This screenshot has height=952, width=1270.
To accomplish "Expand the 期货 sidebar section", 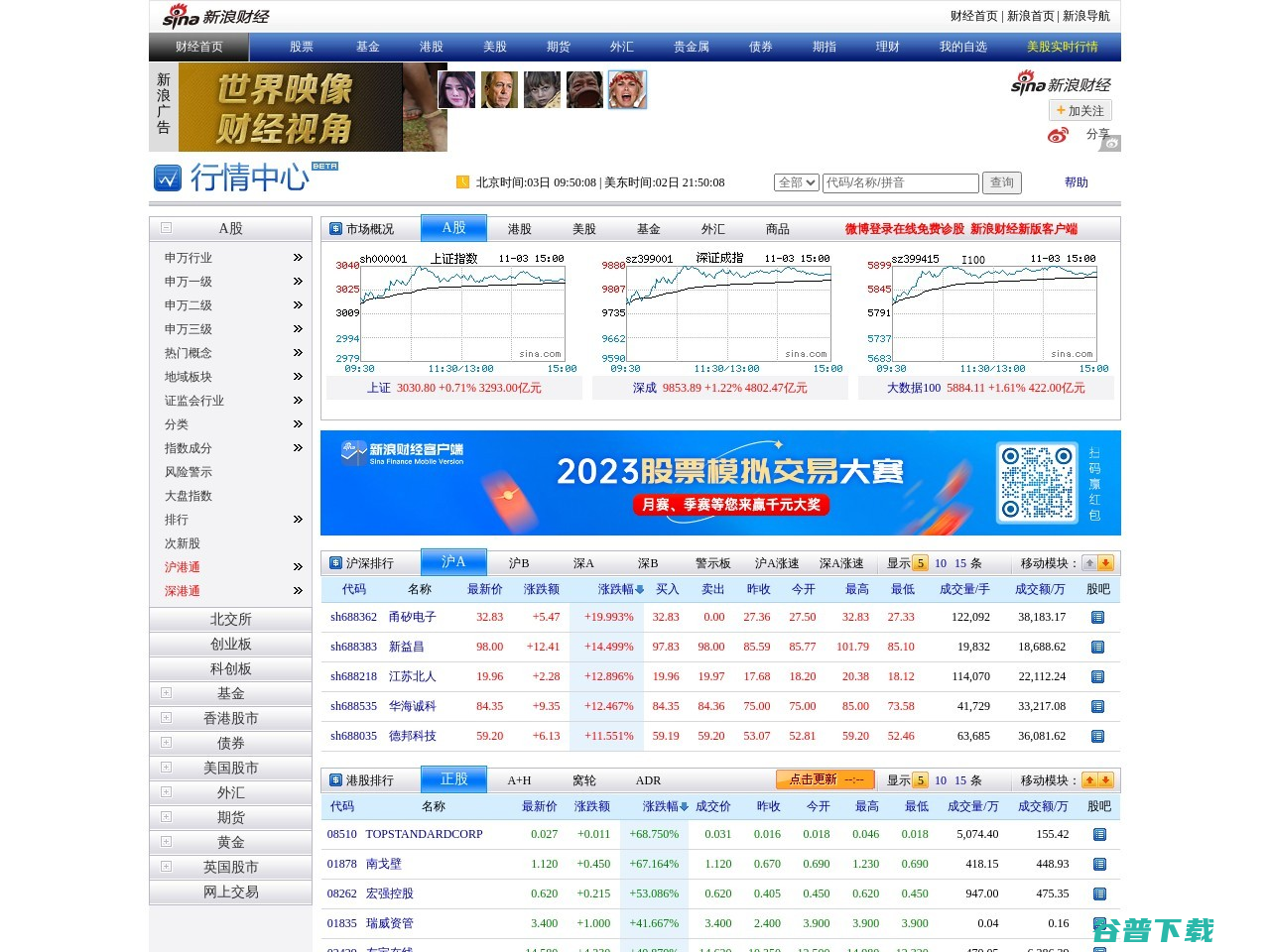I will tap(166, 816).
